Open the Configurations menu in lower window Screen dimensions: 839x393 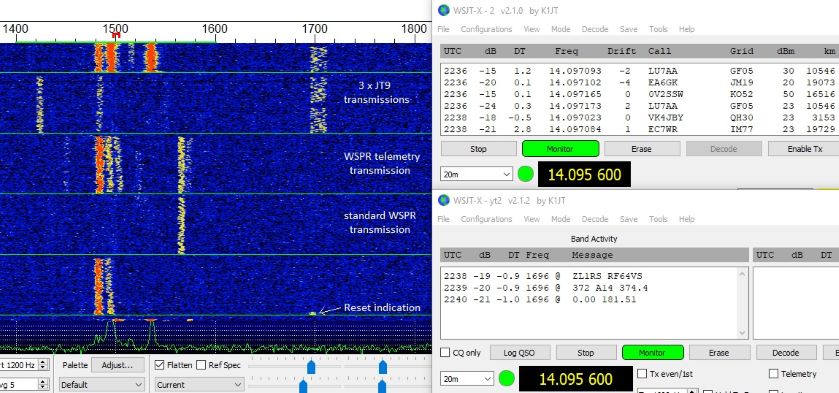pyautogui.click(x=486, y=219)
